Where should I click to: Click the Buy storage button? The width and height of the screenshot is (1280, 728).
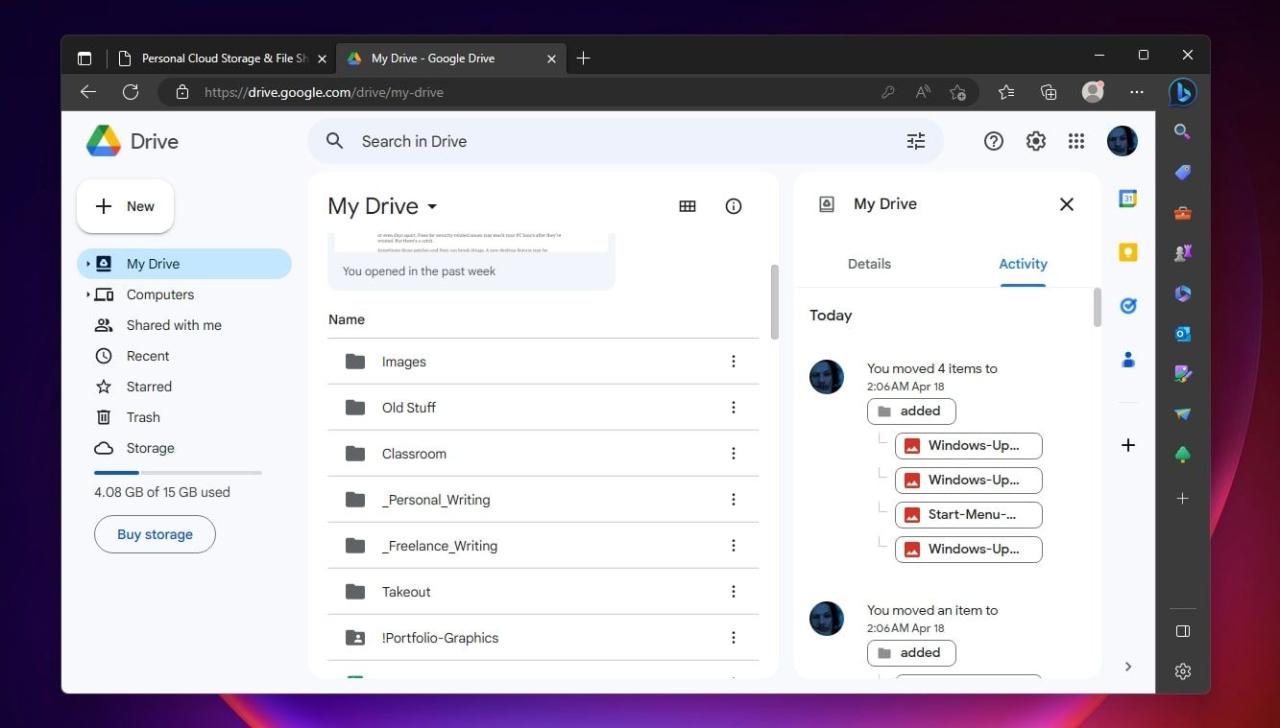click(x=155, y=534)
